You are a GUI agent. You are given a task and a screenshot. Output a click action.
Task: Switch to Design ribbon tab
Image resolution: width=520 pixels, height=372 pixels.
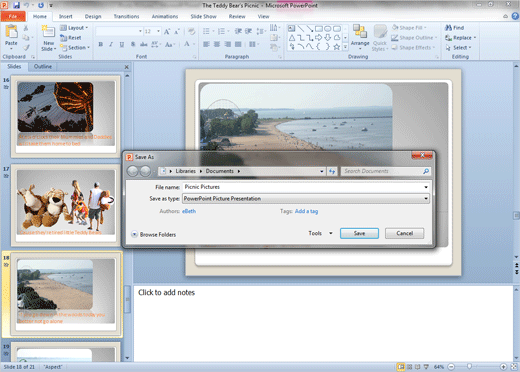click(93, 16)
